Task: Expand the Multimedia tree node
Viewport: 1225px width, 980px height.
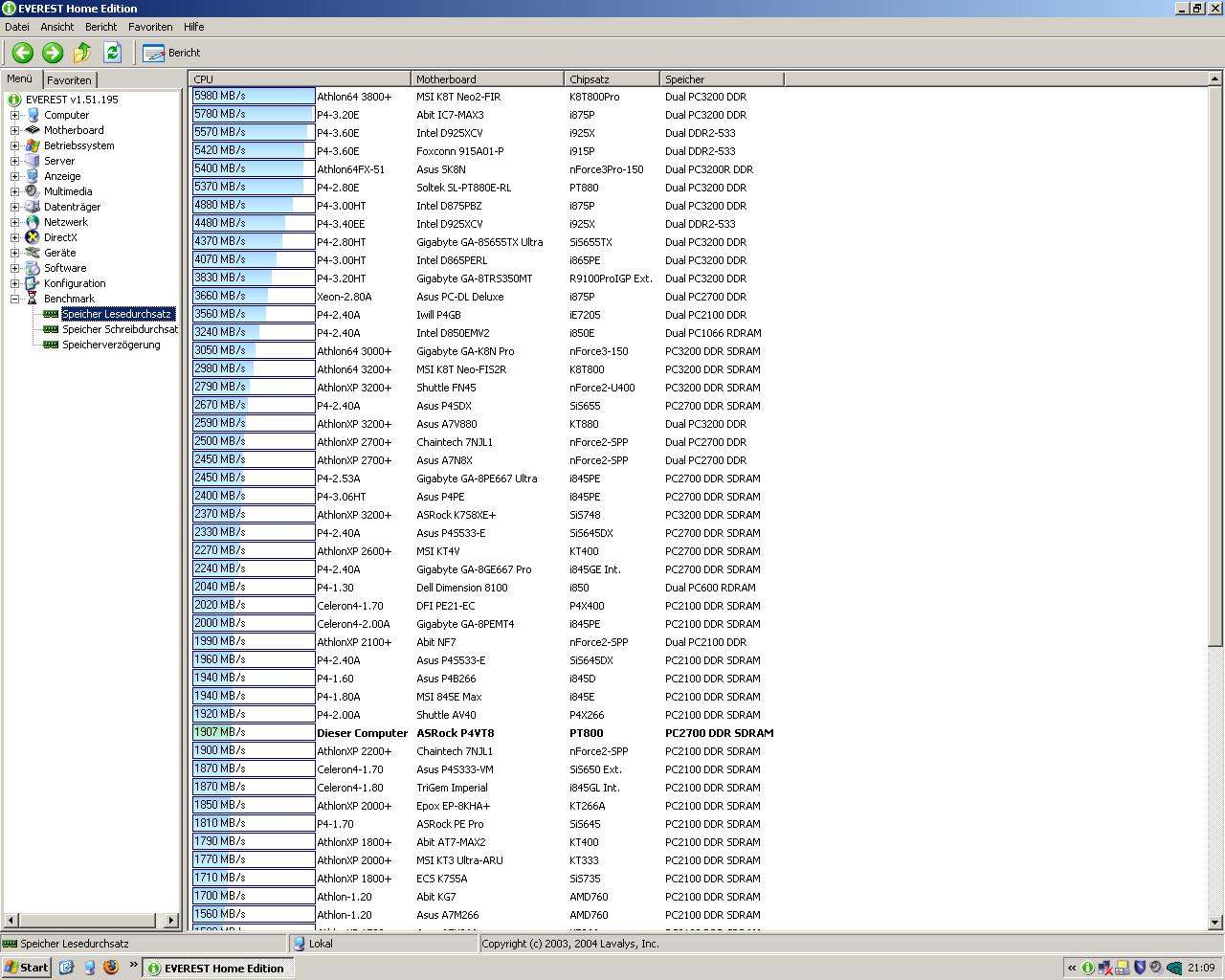Action: point(14,191)
